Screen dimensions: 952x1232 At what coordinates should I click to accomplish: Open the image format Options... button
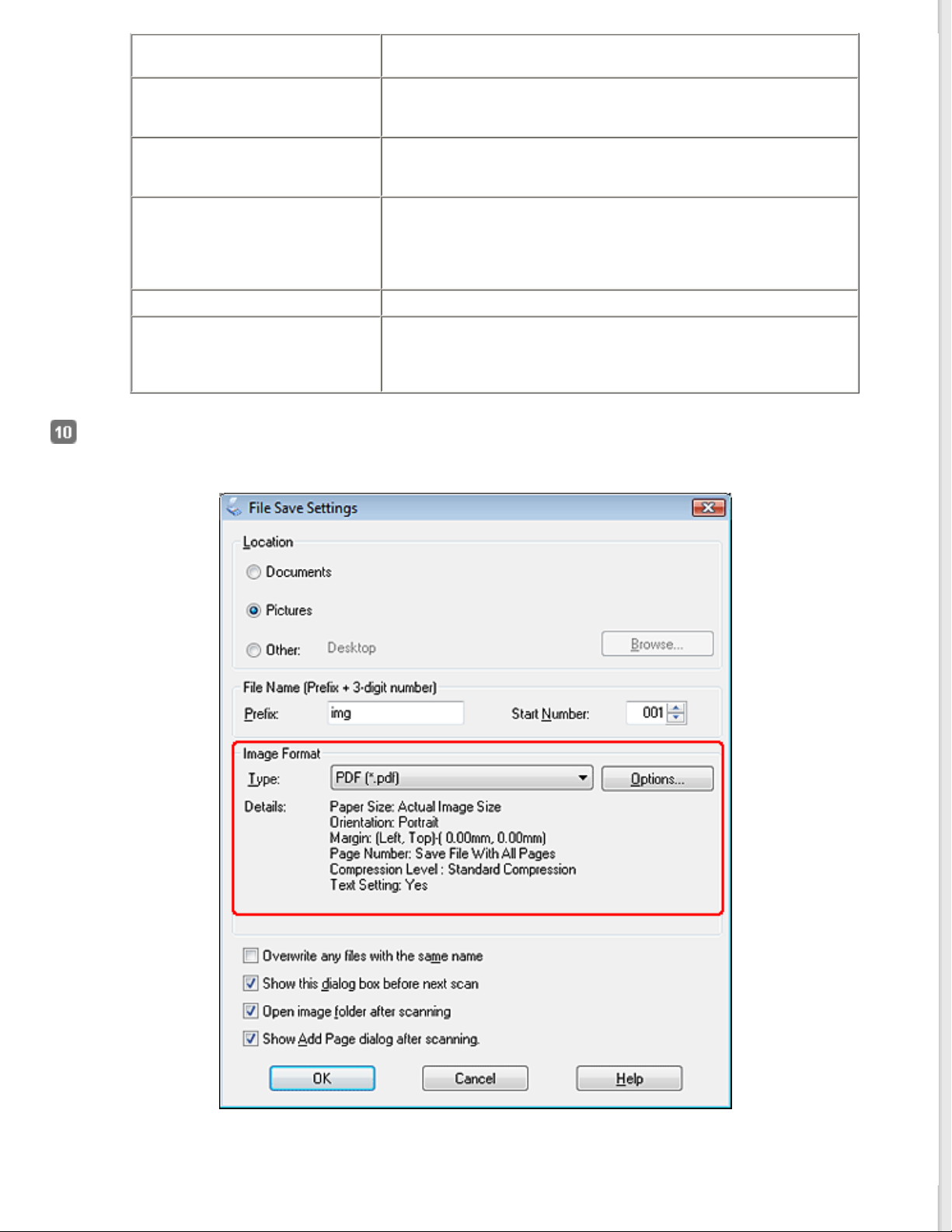click(x=657, y=779)
